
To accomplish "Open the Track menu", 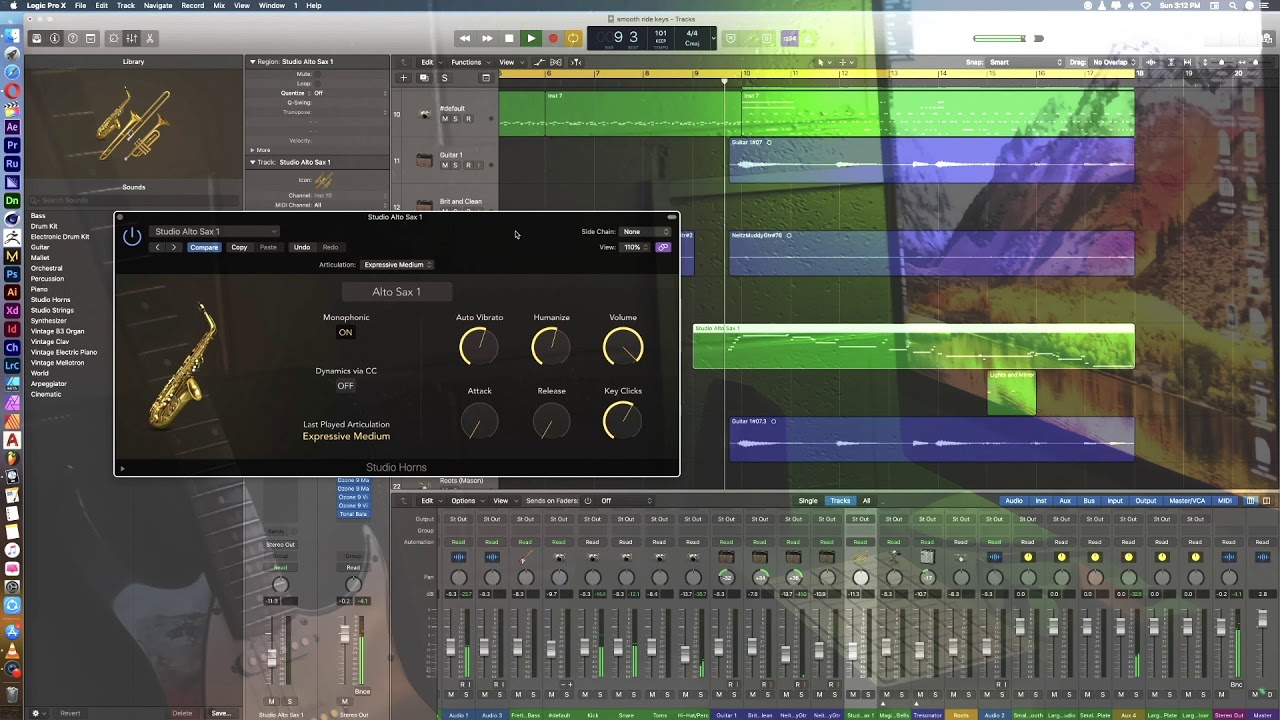I will pyautogui.click(x=126, y=5).
